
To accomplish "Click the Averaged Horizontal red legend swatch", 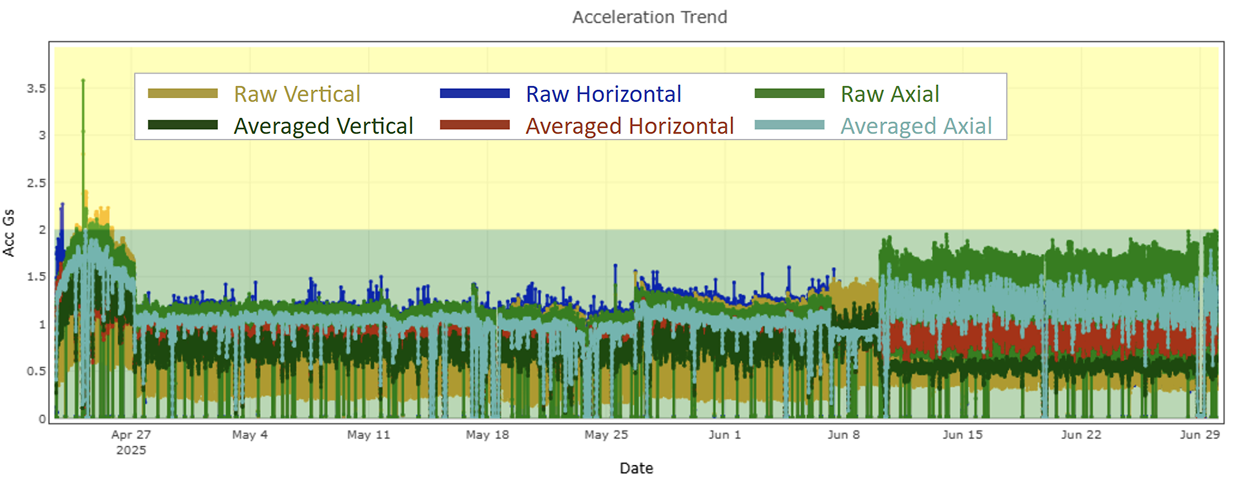I will [x=474, y=125].
